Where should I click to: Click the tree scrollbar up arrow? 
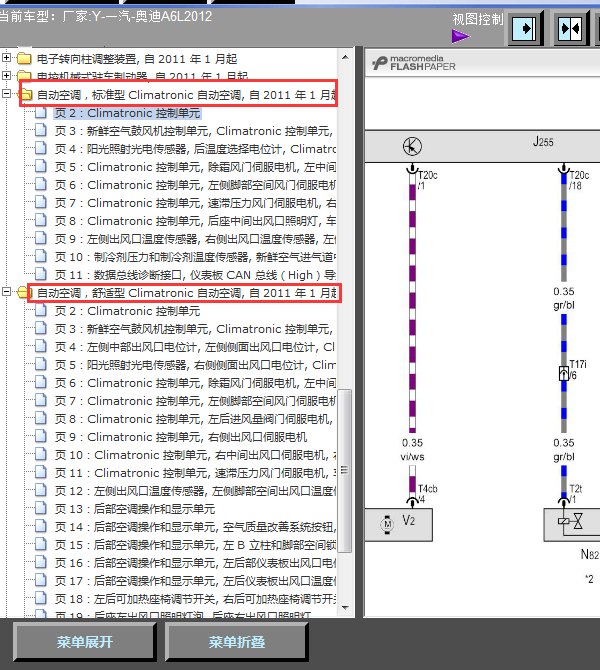coord(345,57)
